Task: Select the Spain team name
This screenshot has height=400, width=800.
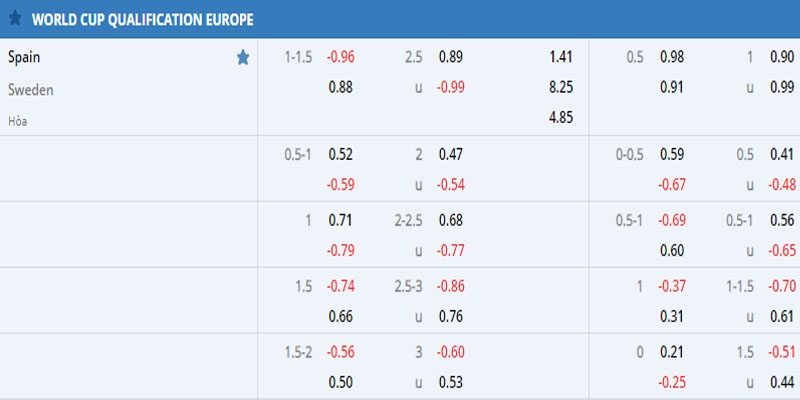Action: coord(24,57)
